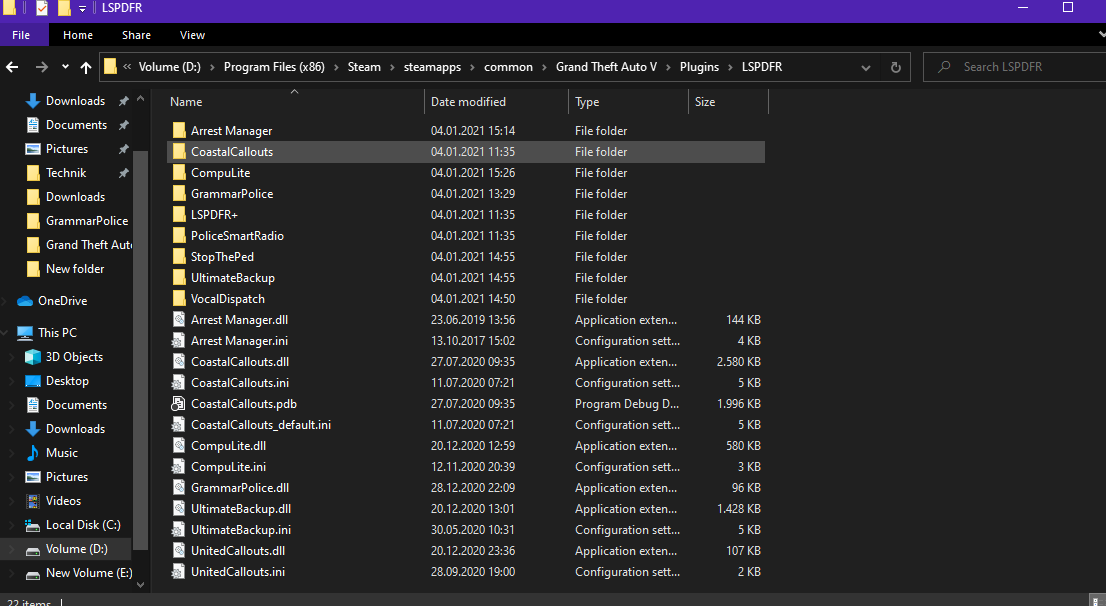Click the navigation pane vertical scrollbar
1106x606 pixels.
141,350
